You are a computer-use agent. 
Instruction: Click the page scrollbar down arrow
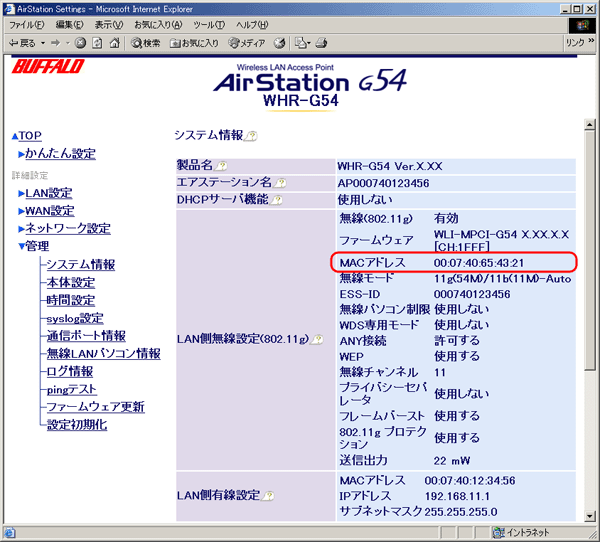click(x=590, y=516)
